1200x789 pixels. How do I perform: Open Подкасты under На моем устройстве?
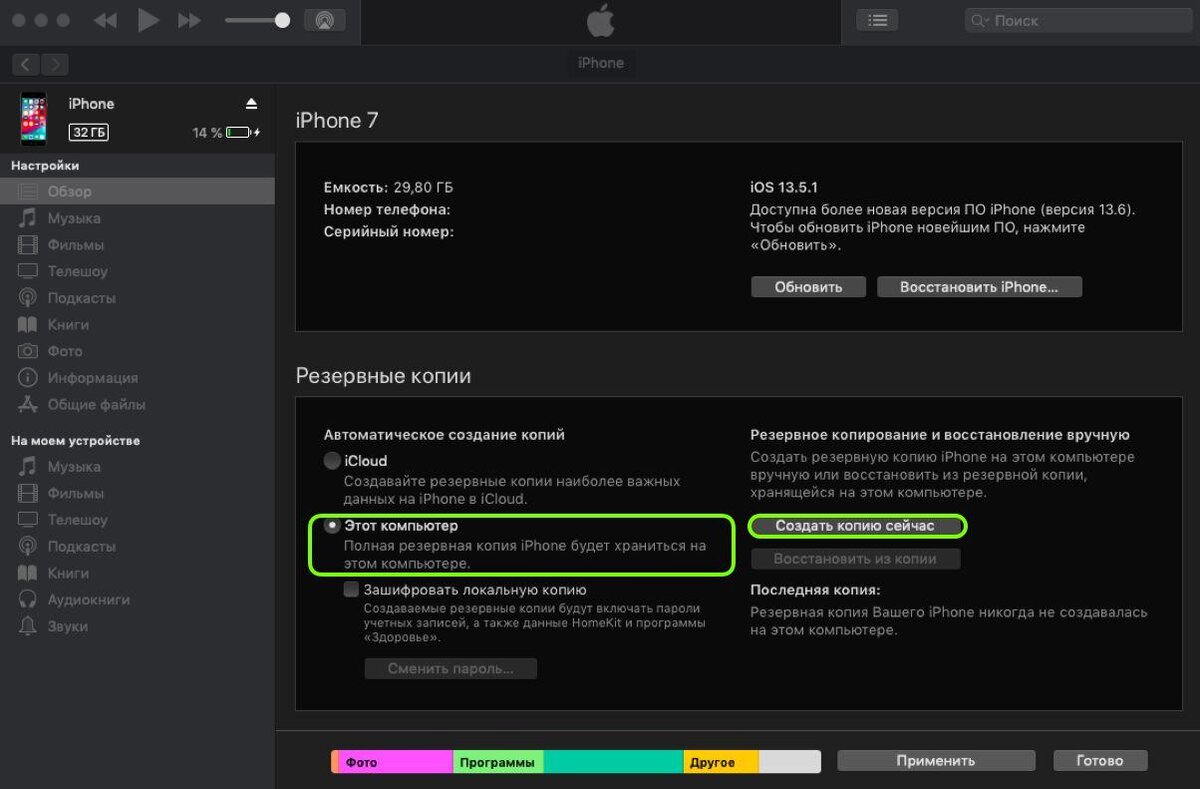(137, 546)
